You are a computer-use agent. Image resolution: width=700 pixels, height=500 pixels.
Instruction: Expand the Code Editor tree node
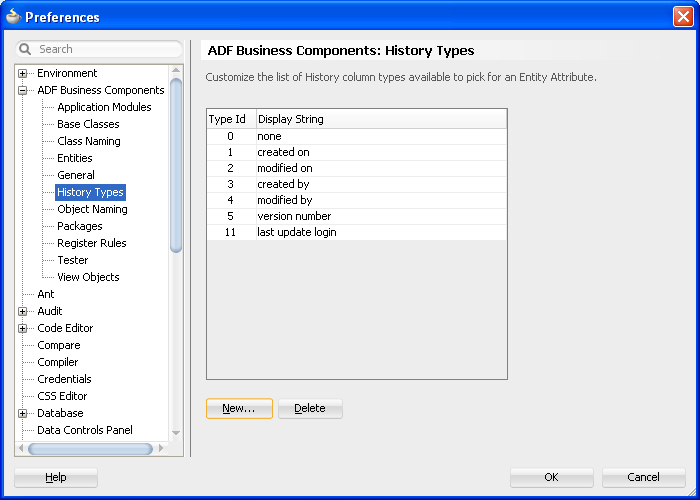22,329
